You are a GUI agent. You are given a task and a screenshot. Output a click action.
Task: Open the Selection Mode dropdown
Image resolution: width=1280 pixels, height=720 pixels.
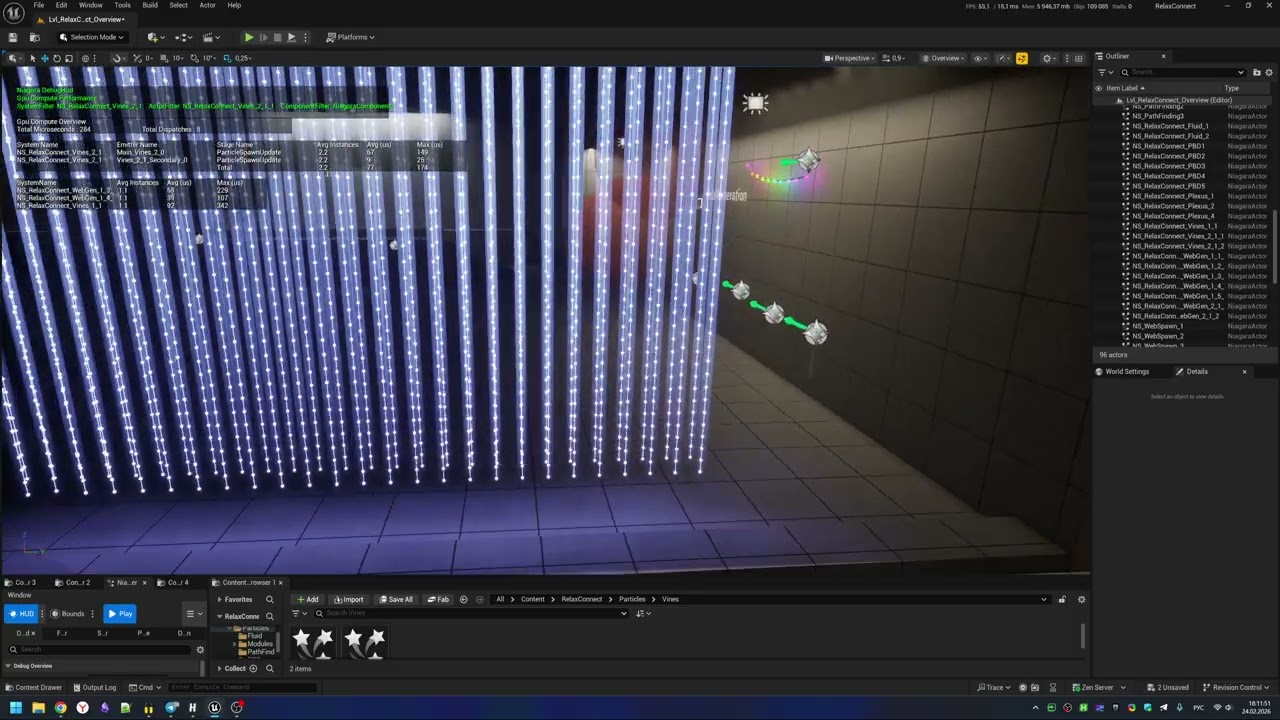click(91, 37)
